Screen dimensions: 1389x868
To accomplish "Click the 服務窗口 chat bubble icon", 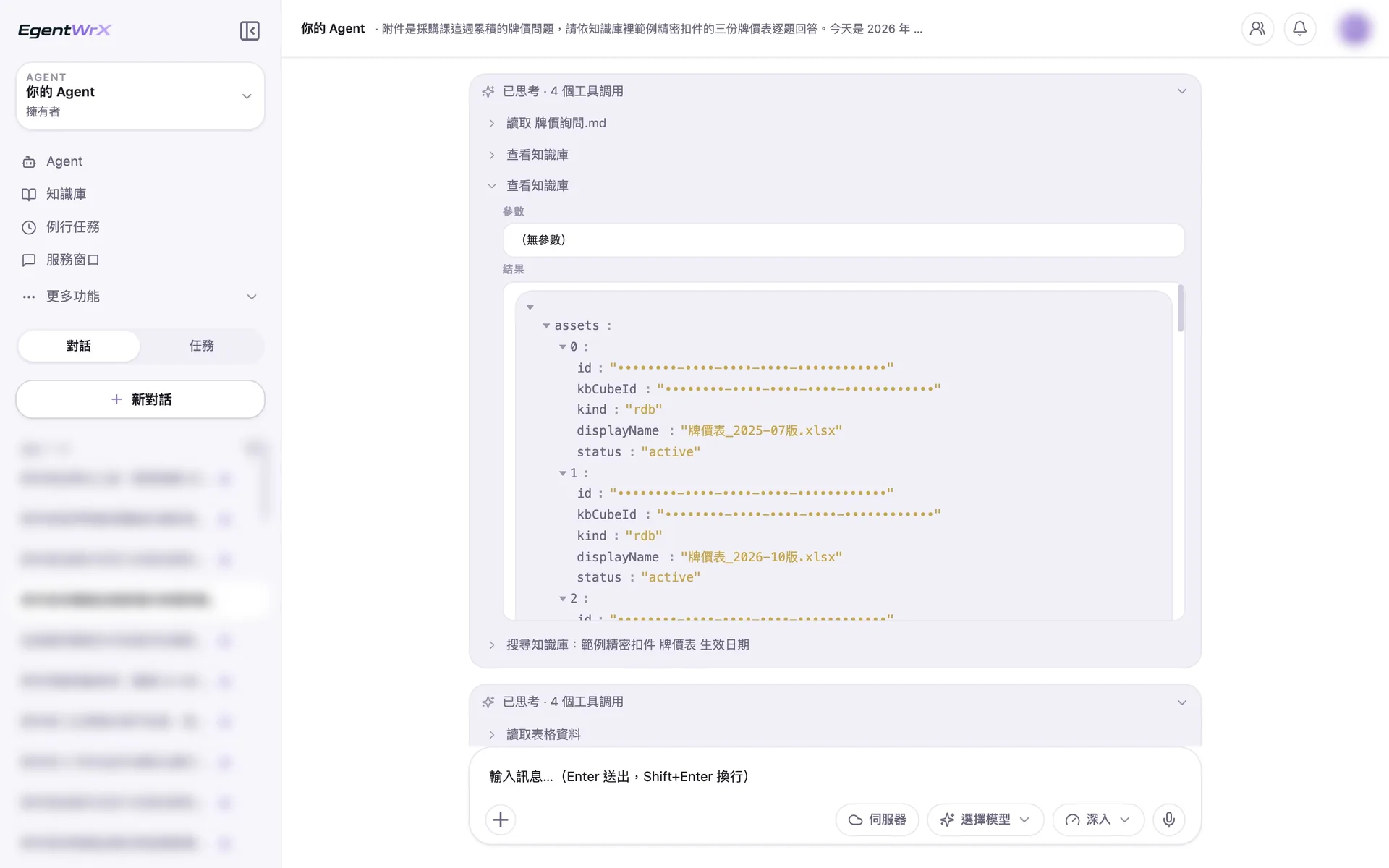I will coord(29,260).
